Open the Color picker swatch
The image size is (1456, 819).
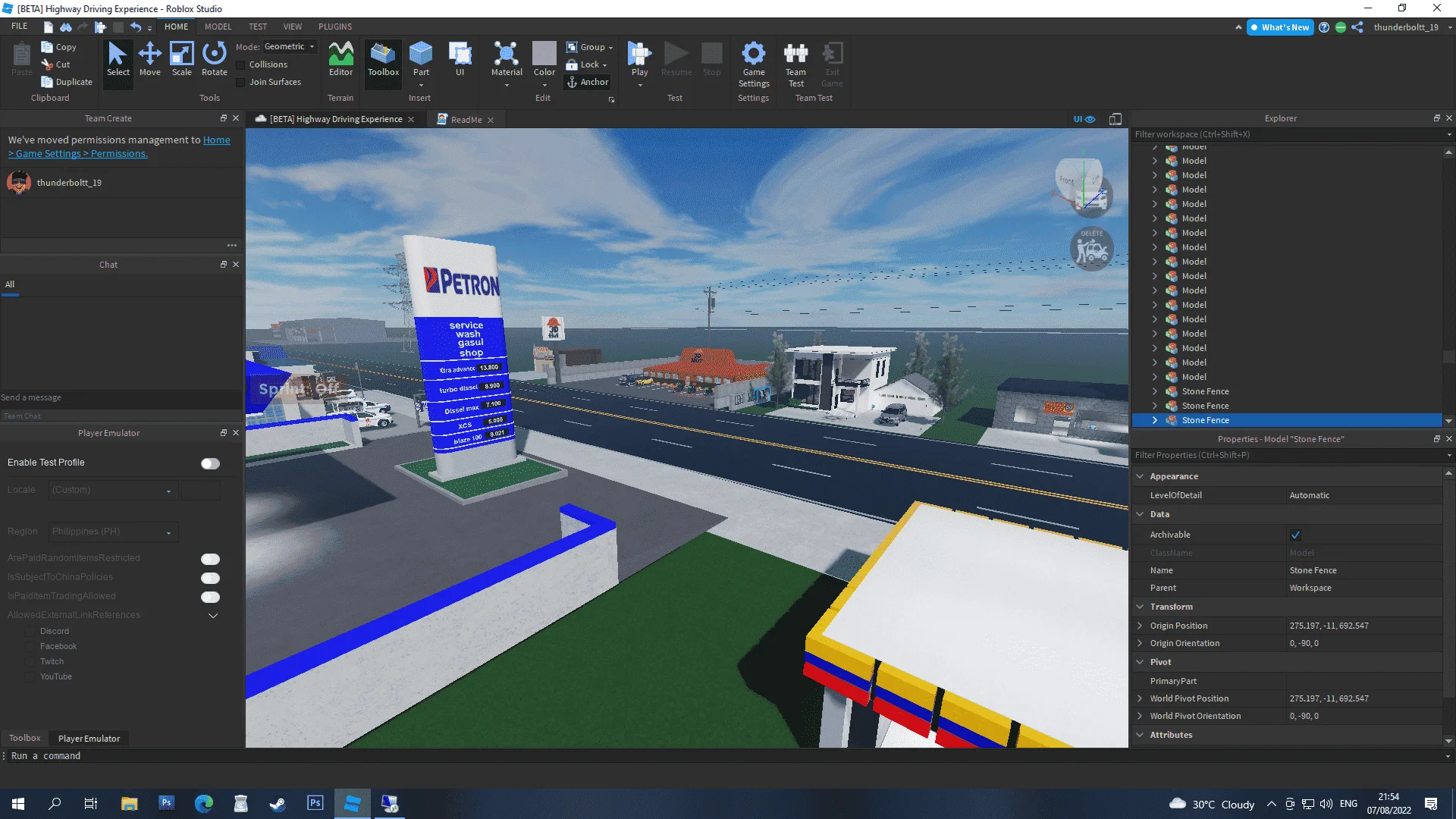coord(544,60)
